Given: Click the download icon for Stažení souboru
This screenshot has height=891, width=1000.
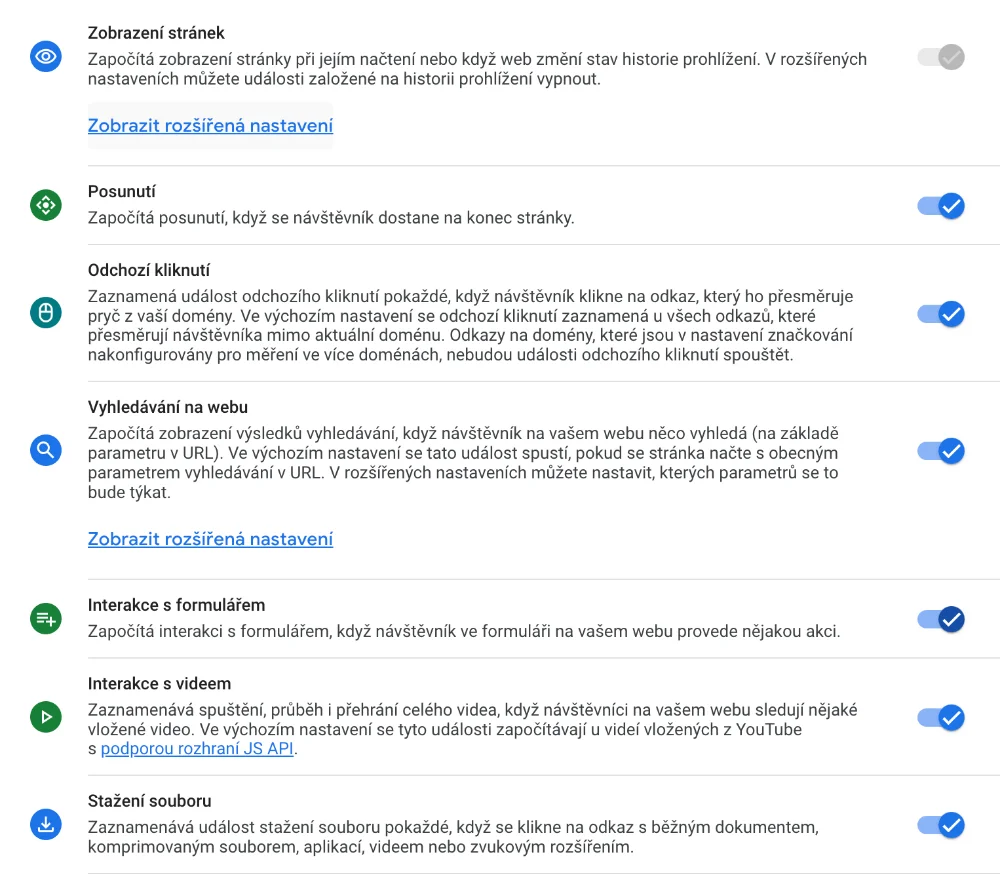Looking at the screenshot, I should click(46, 825).
